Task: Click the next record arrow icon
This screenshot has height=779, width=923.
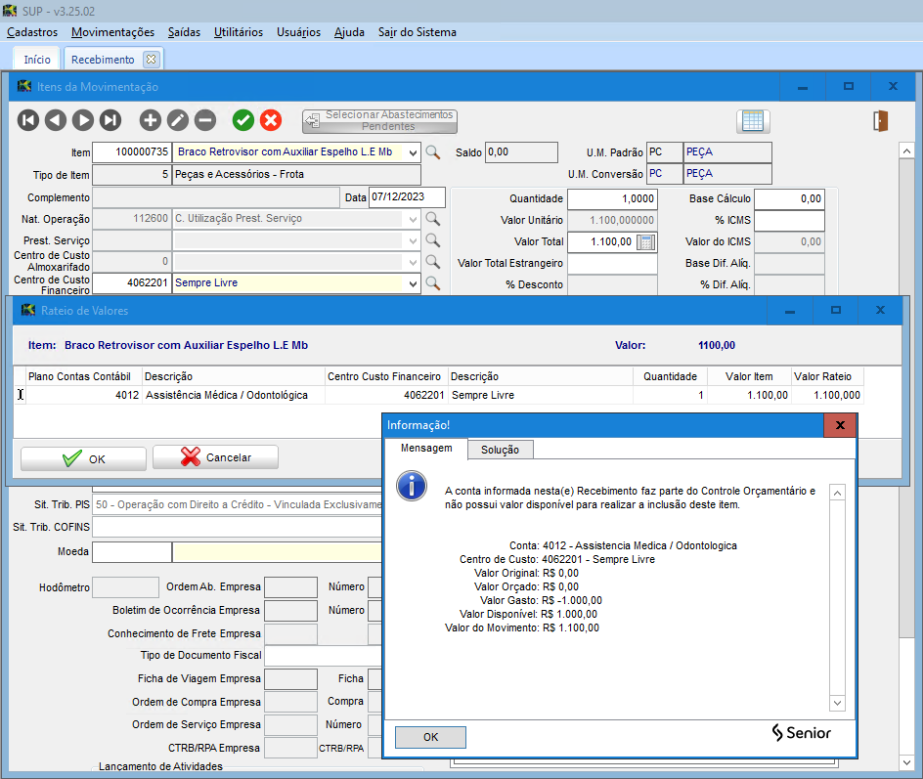Action: [x=83, y=120]
